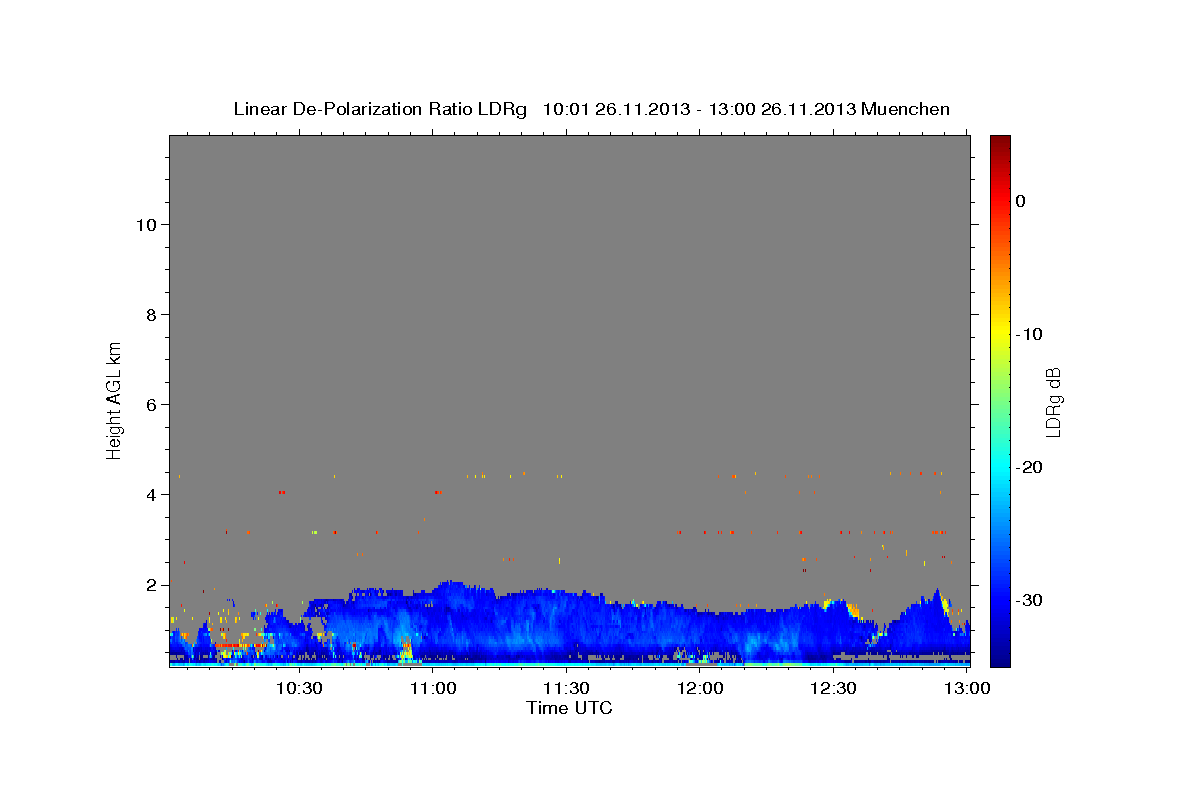Click the 12:30 time tick label
Viewport: 1200px width, 800px height.
[x=834, y=688]
